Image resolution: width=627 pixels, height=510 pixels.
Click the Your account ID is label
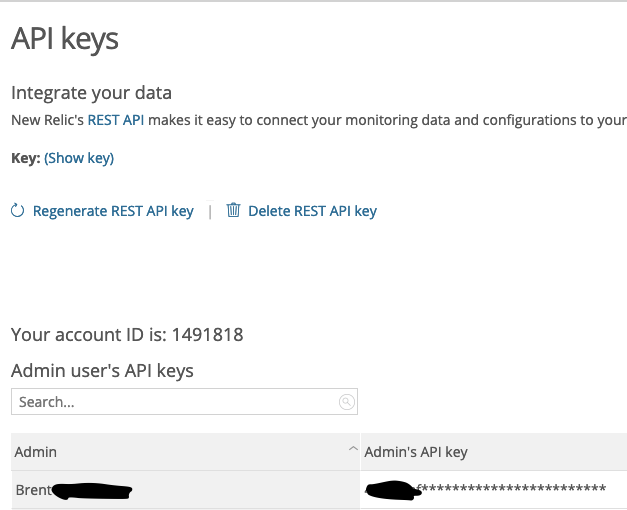coord(88,335)
